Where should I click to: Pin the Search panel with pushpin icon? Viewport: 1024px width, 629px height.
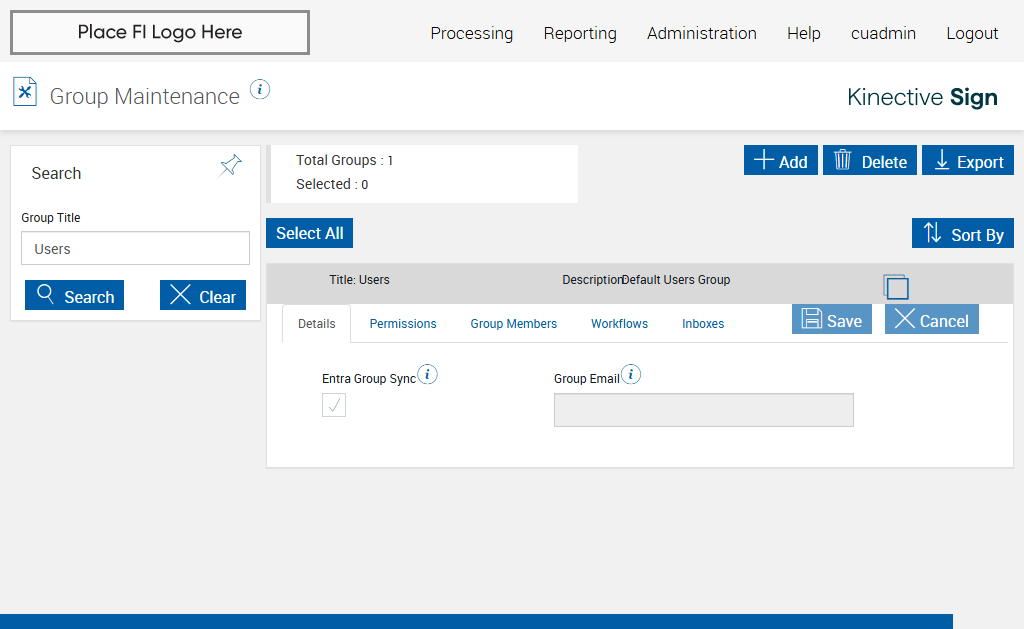click(230, 166)
